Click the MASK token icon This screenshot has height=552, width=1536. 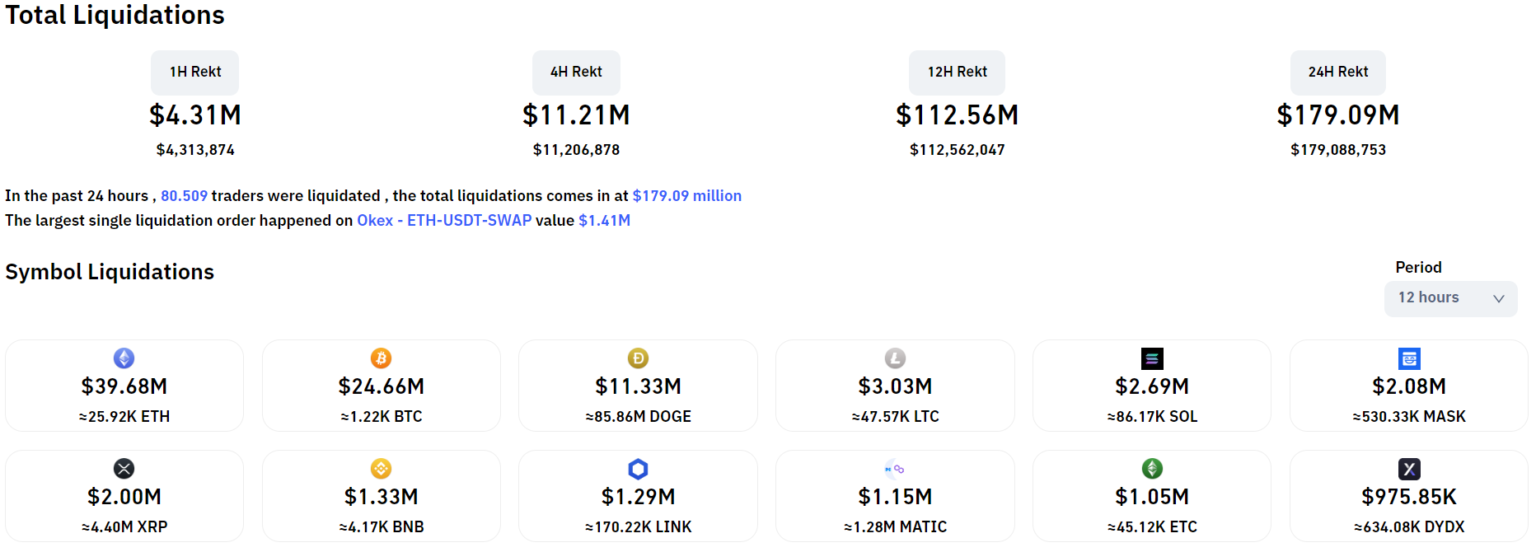[1409, 358]
